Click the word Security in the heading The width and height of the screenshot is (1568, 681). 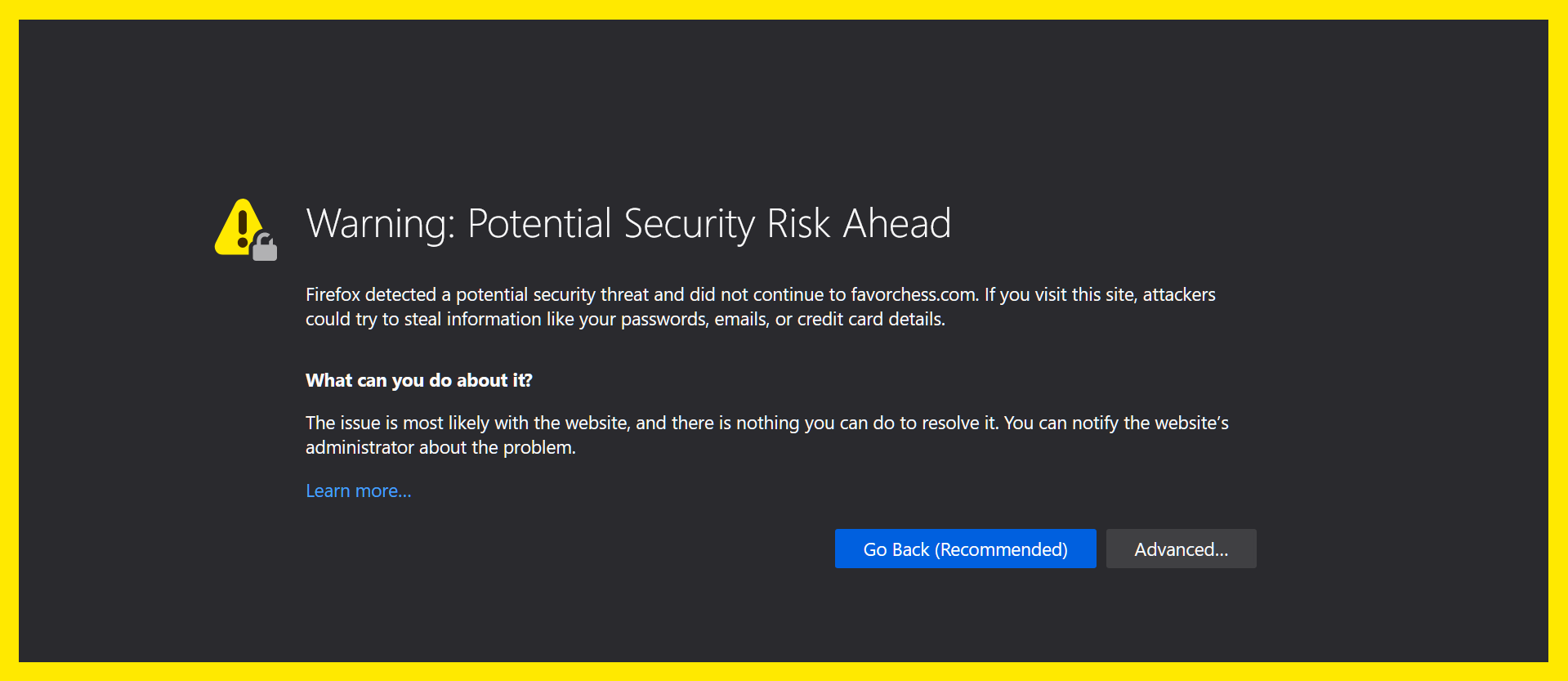pyautogui.click(x=689, y=223)
